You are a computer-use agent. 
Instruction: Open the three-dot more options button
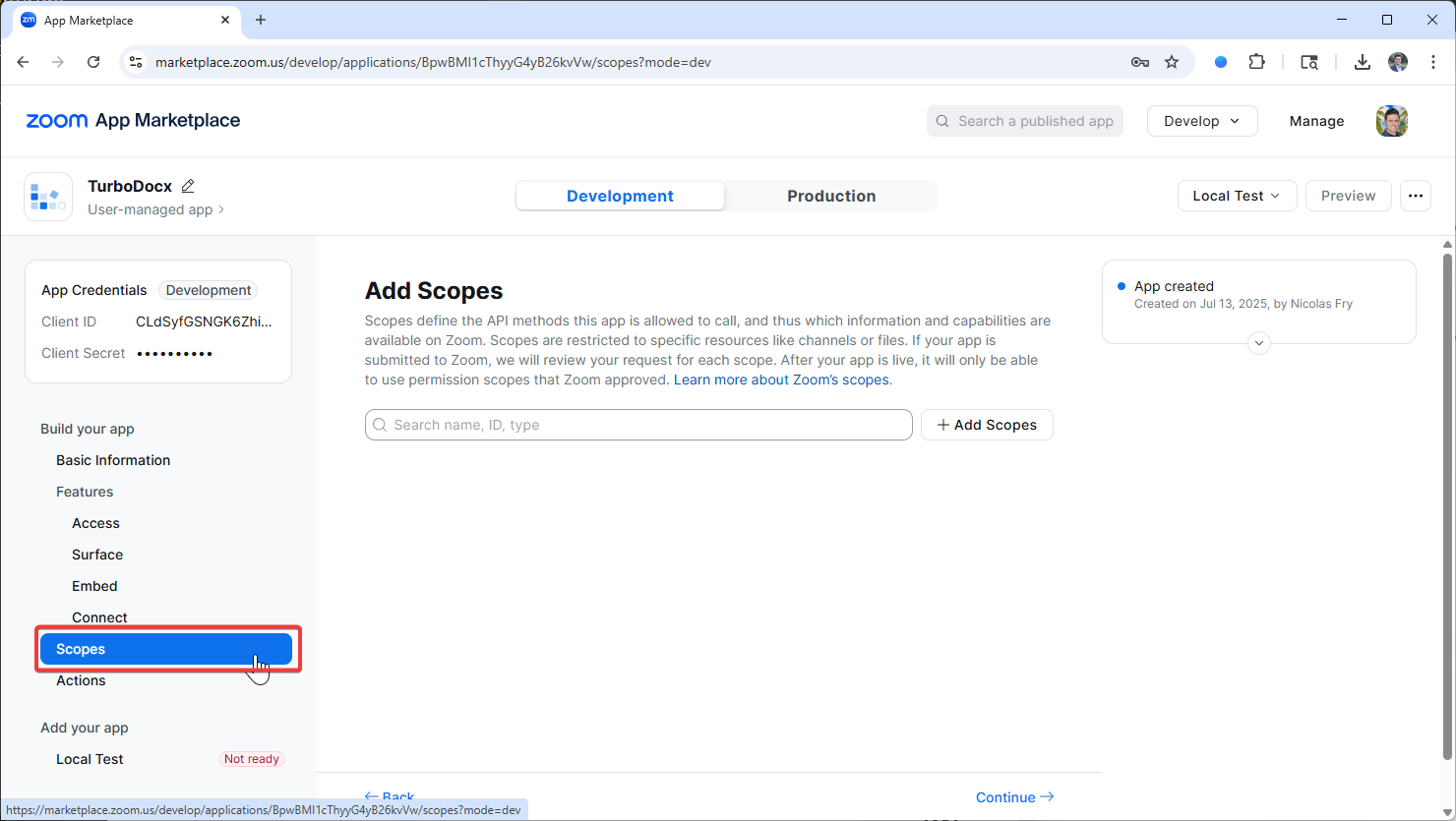click(x=1416, y=196)
